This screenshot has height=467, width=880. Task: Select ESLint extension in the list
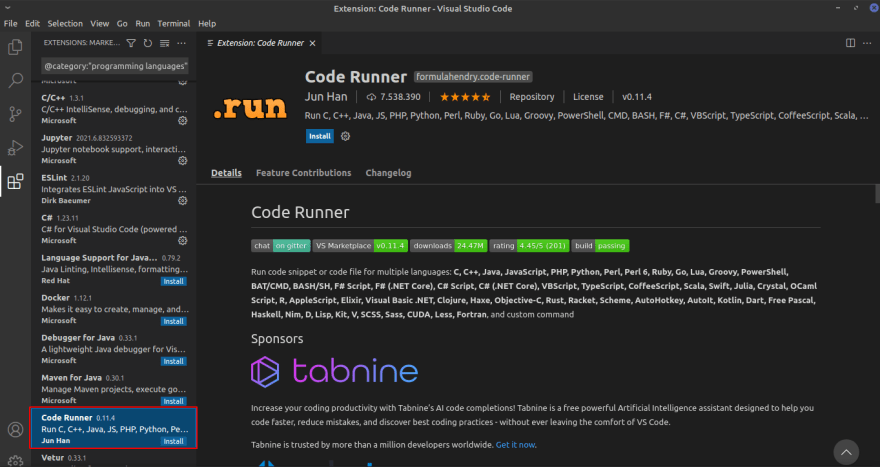(114, 189)
